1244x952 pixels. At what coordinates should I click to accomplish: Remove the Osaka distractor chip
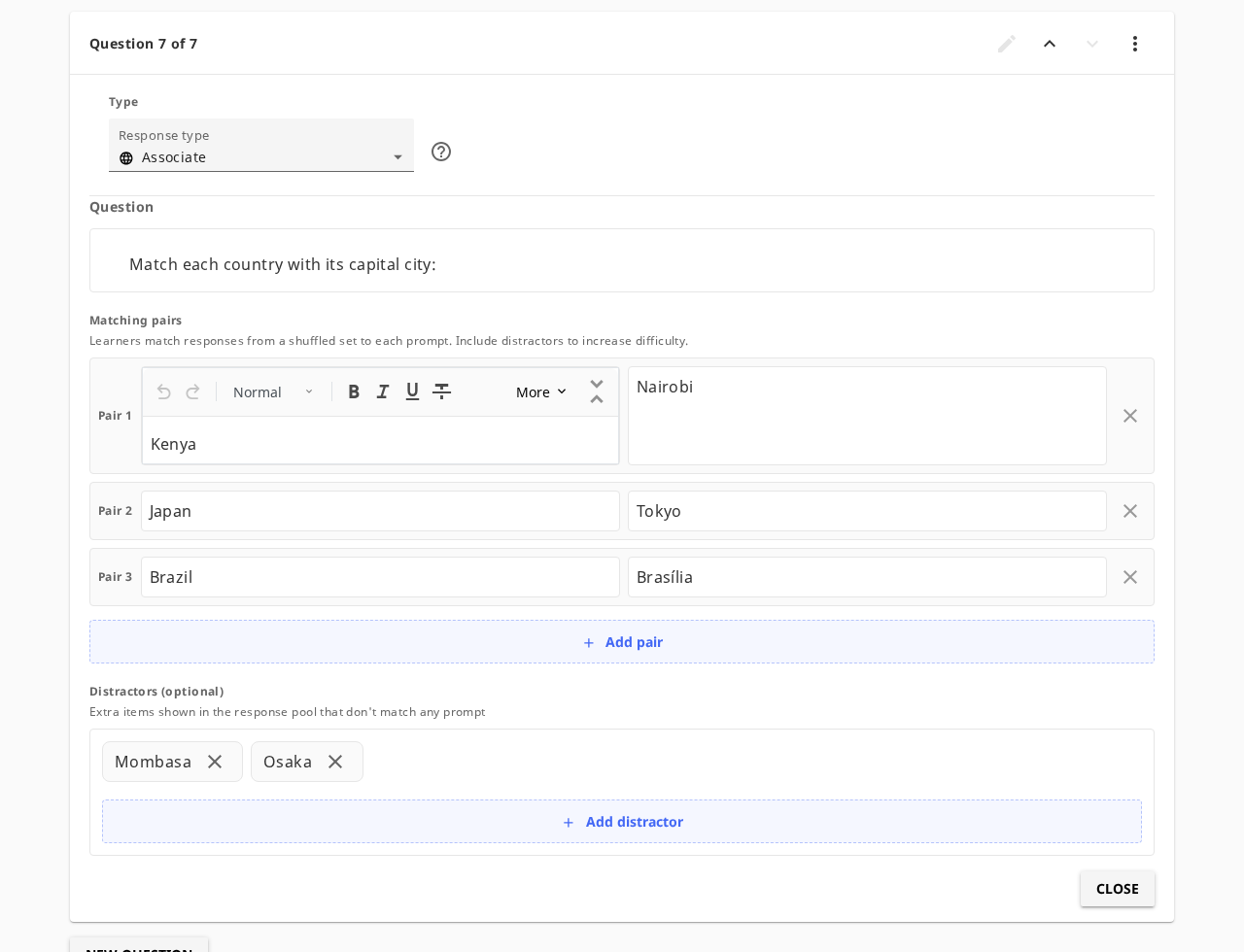pos(335,762)
